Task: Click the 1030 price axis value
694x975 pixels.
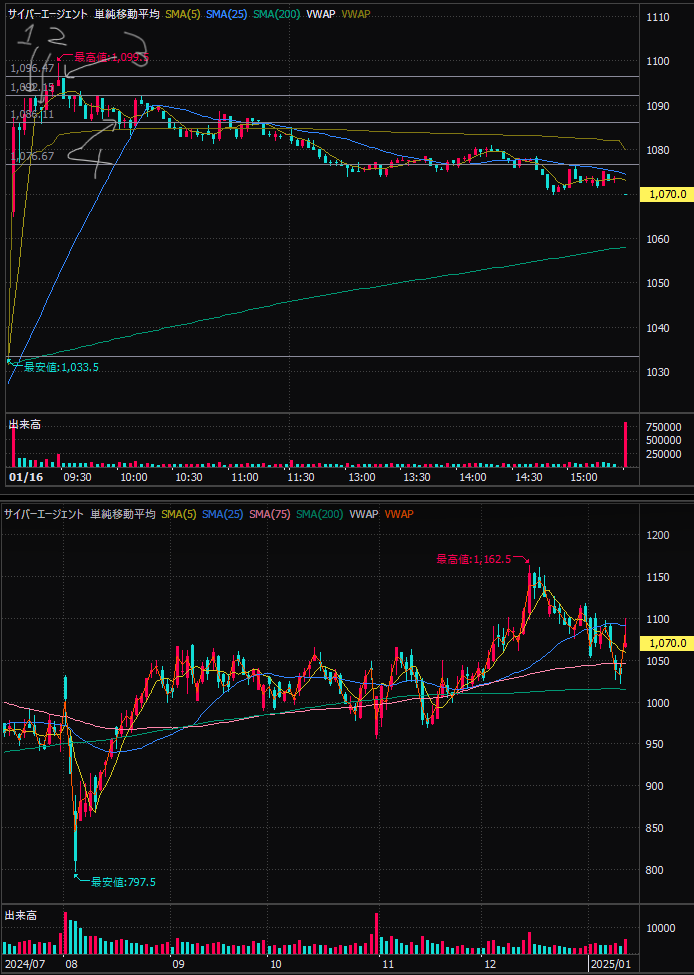Action: click(657, 372)
